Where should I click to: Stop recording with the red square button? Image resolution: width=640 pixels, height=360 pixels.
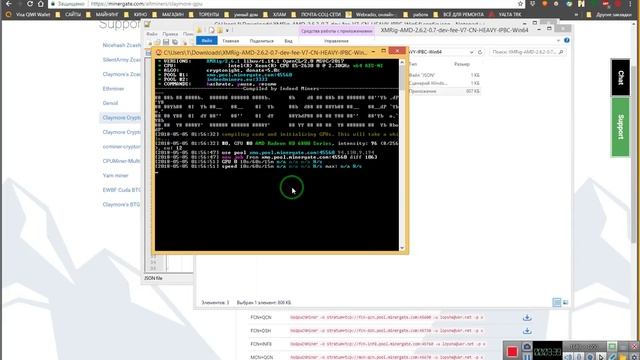coord(512,351)
